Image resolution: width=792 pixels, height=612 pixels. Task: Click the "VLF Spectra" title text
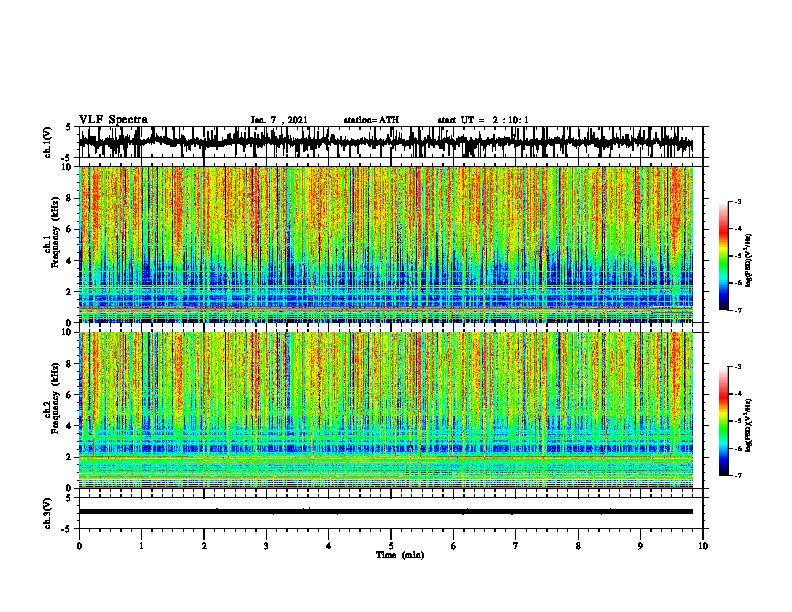tap(113, 120)
